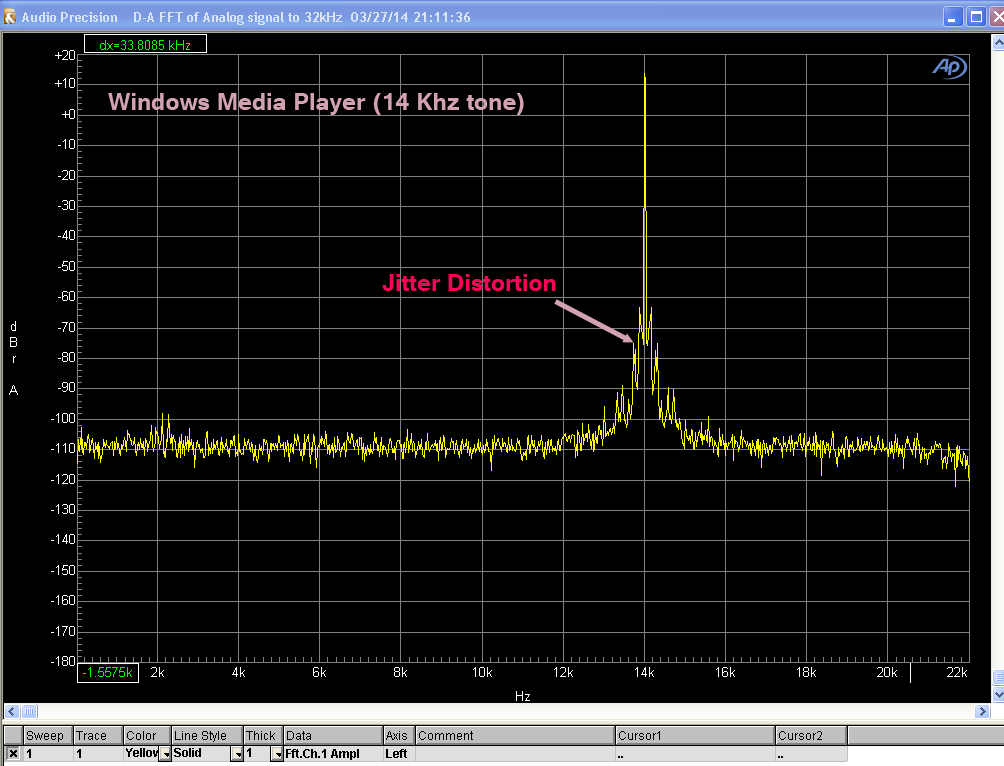Click the horizontal scrollbar left arrow
1004x766 pixels.
pos(11,711)
